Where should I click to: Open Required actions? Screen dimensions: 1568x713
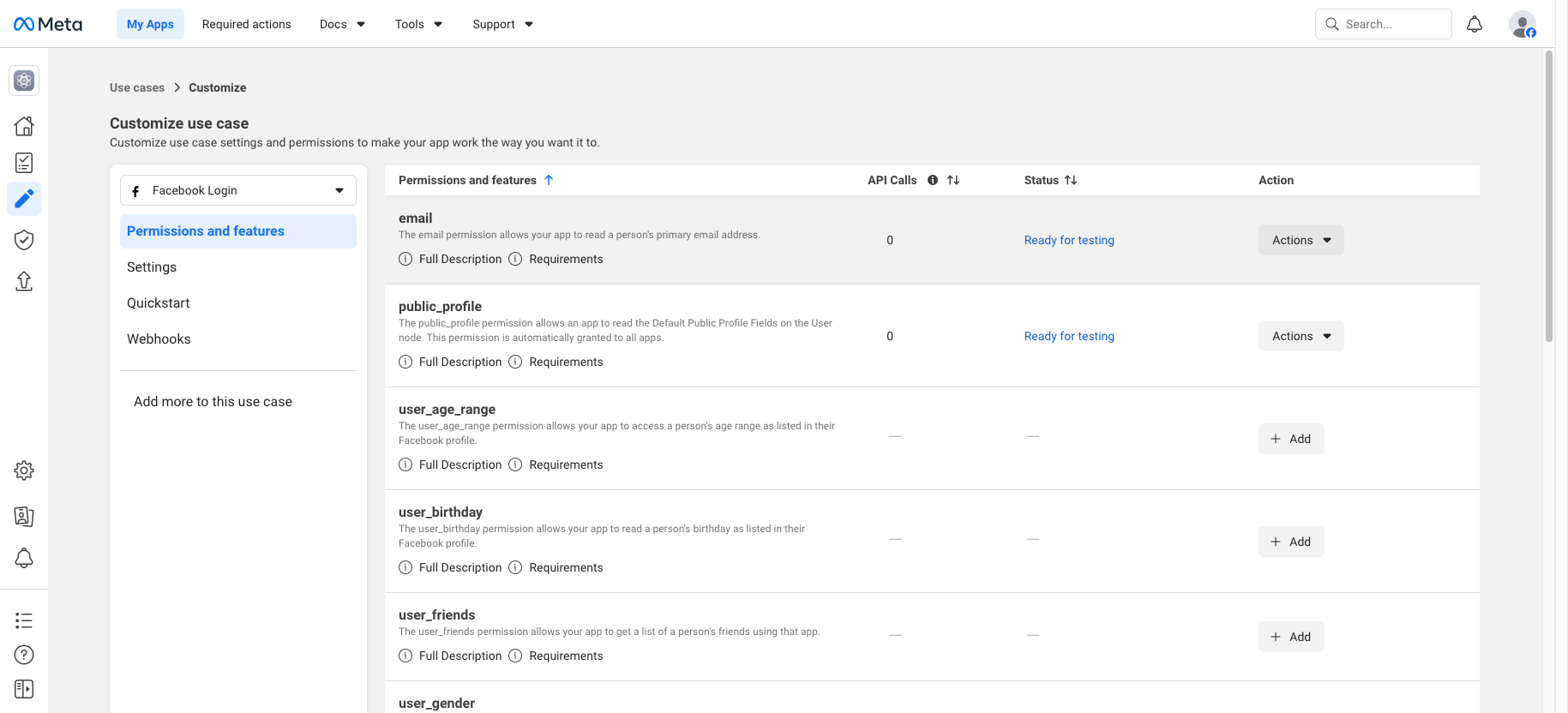click(x=247, y=24)
